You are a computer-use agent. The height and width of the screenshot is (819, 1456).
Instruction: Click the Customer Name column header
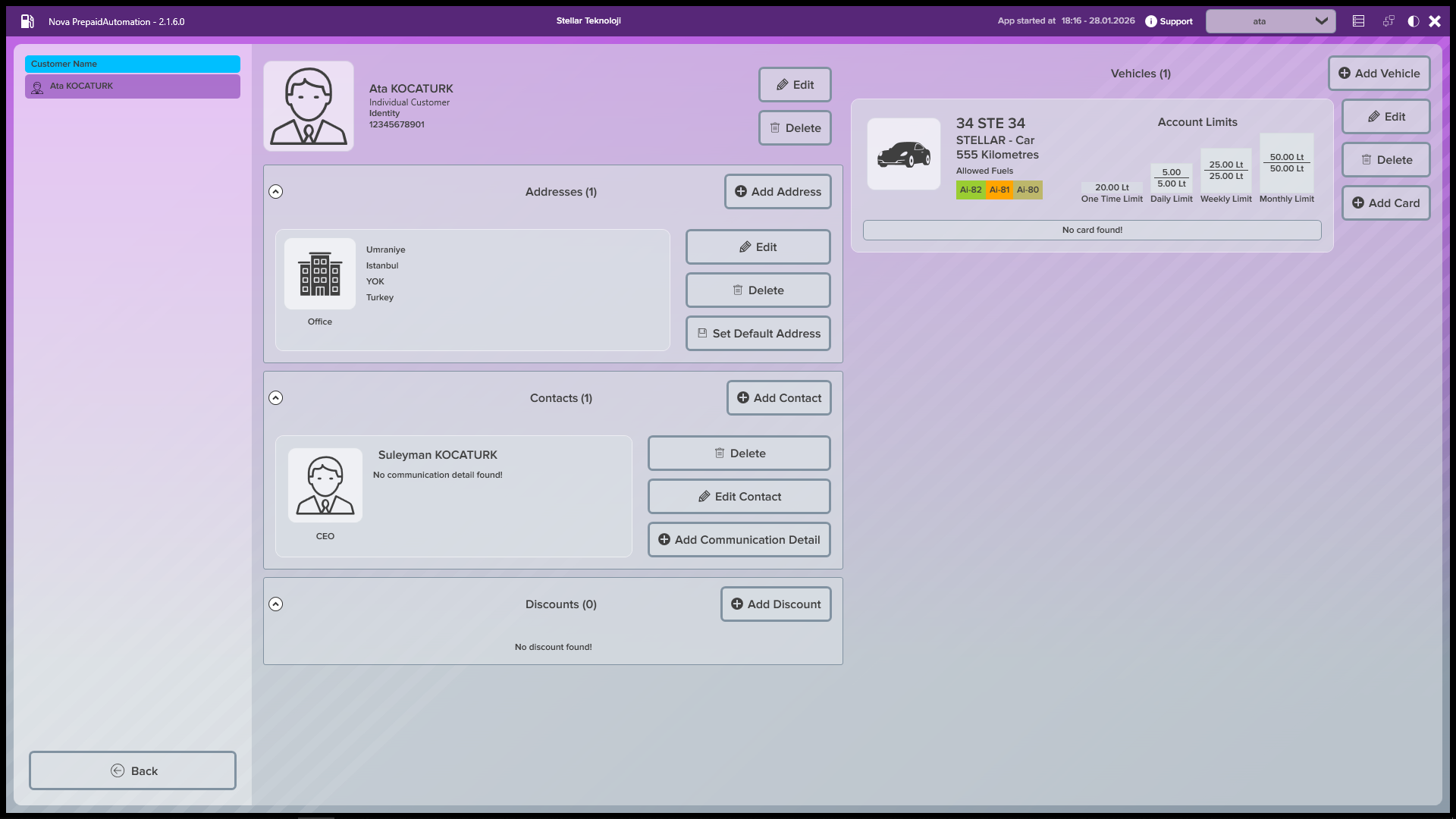(x=133, y=64)
